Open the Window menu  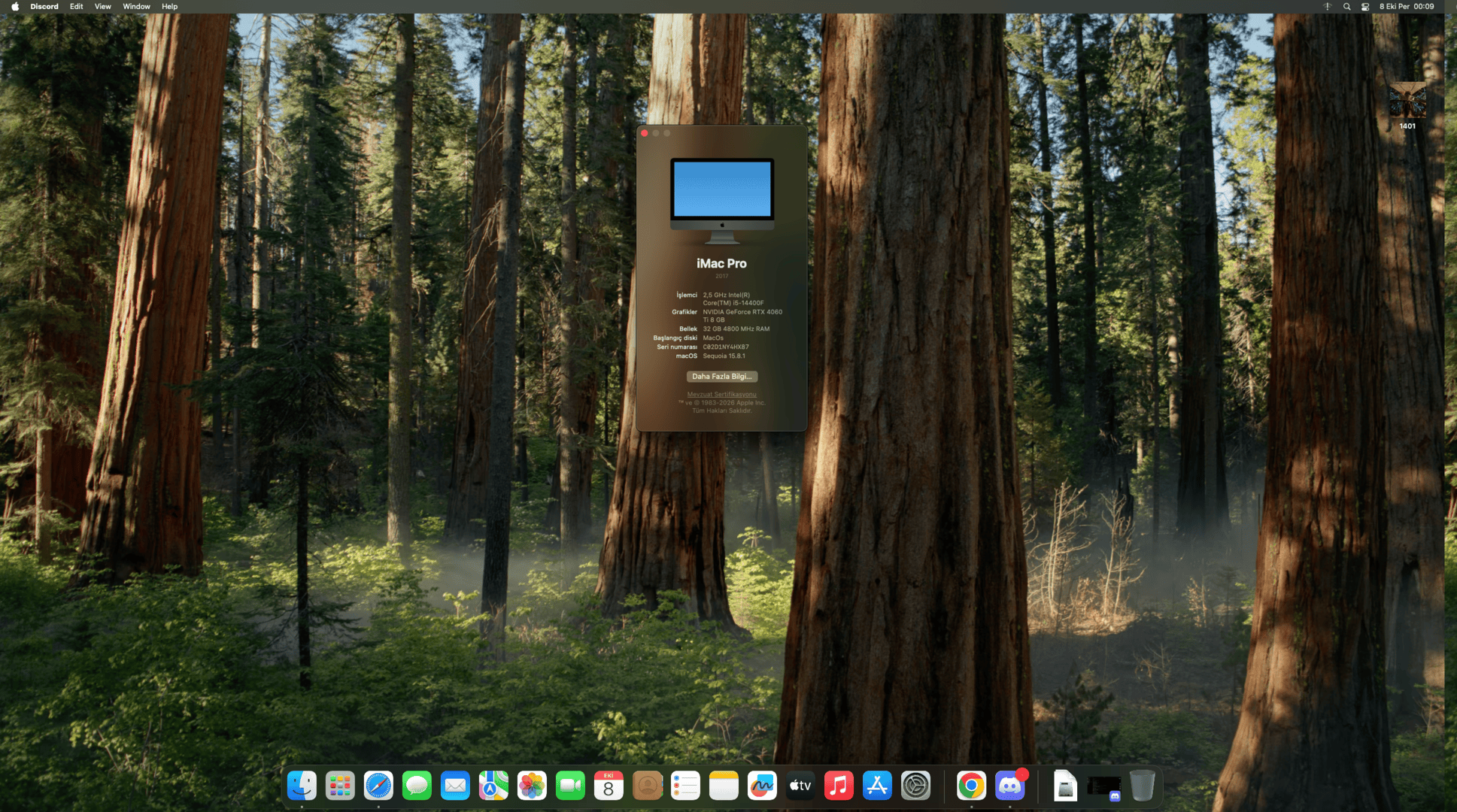(136, 7)
